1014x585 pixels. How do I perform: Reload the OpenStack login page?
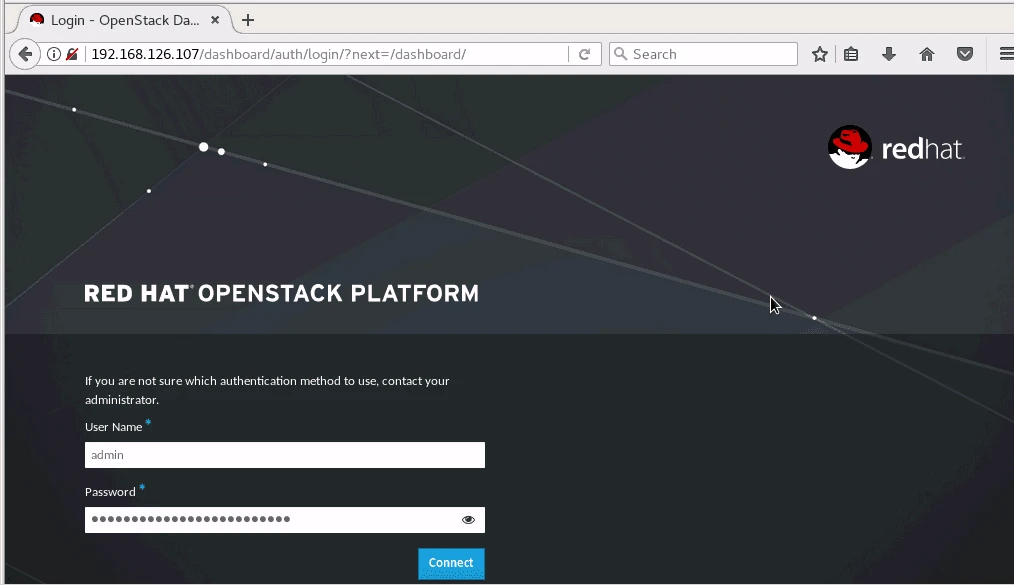[x=585, y=54]
